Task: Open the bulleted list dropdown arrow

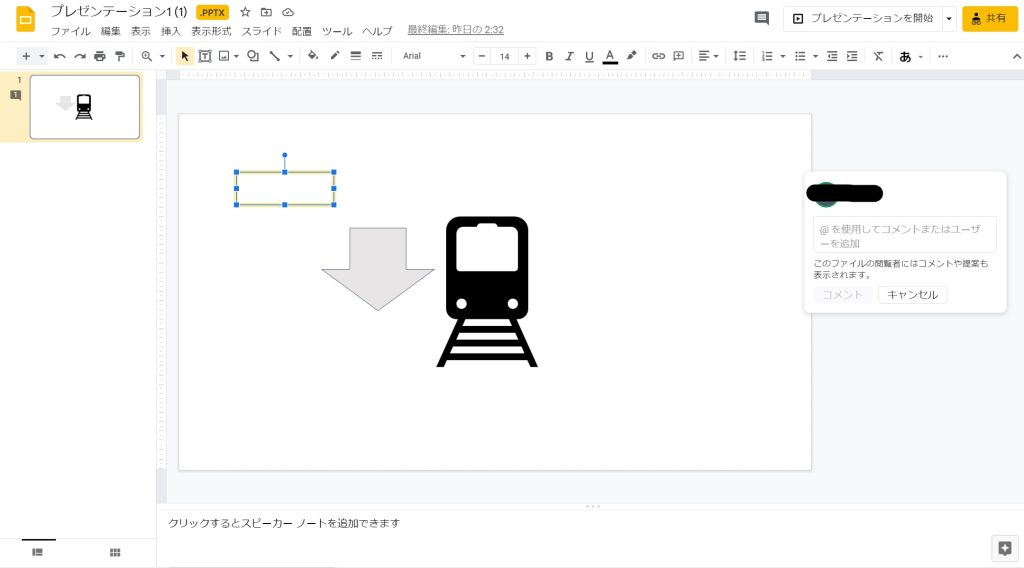Action: point(816,56)
